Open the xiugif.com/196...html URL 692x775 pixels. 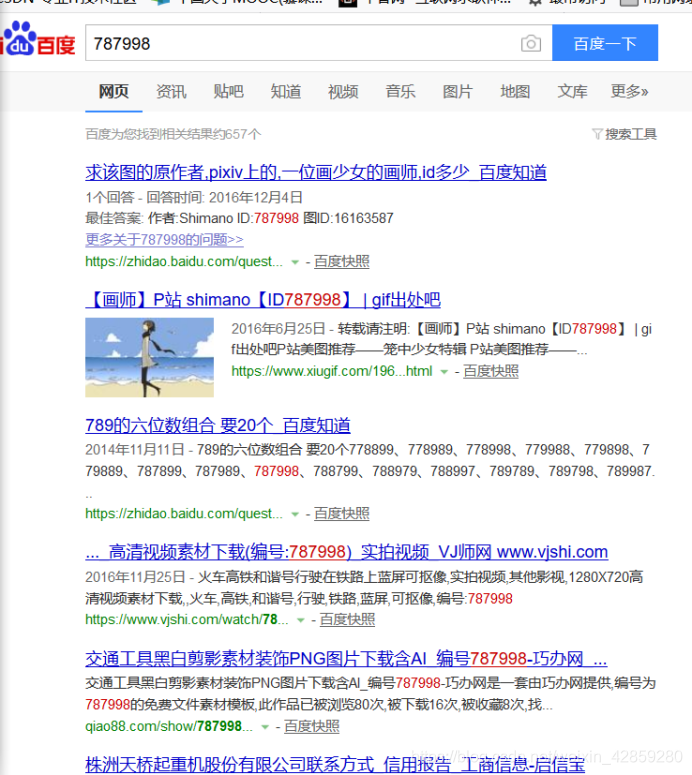(x=332, y=371)
